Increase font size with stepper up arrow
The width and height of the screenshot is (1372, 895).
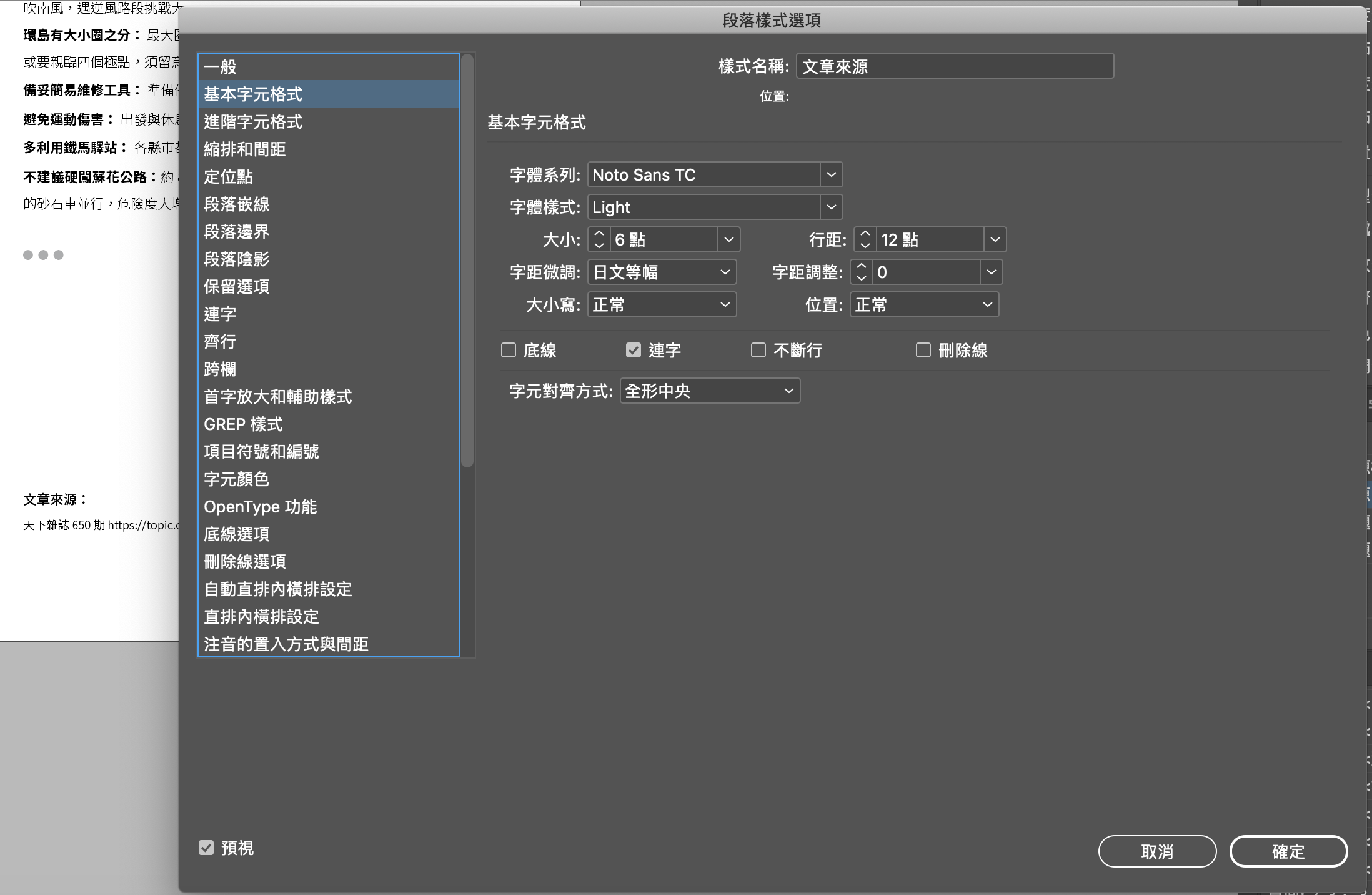[599, 234]
